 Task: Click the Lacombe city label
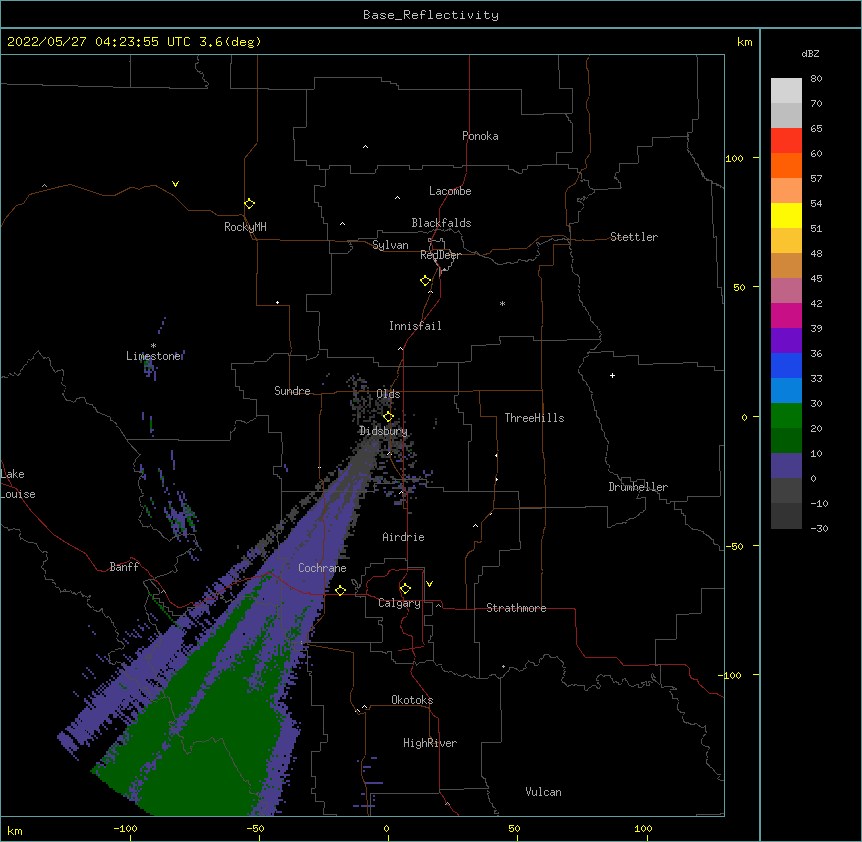coord(450,191)
